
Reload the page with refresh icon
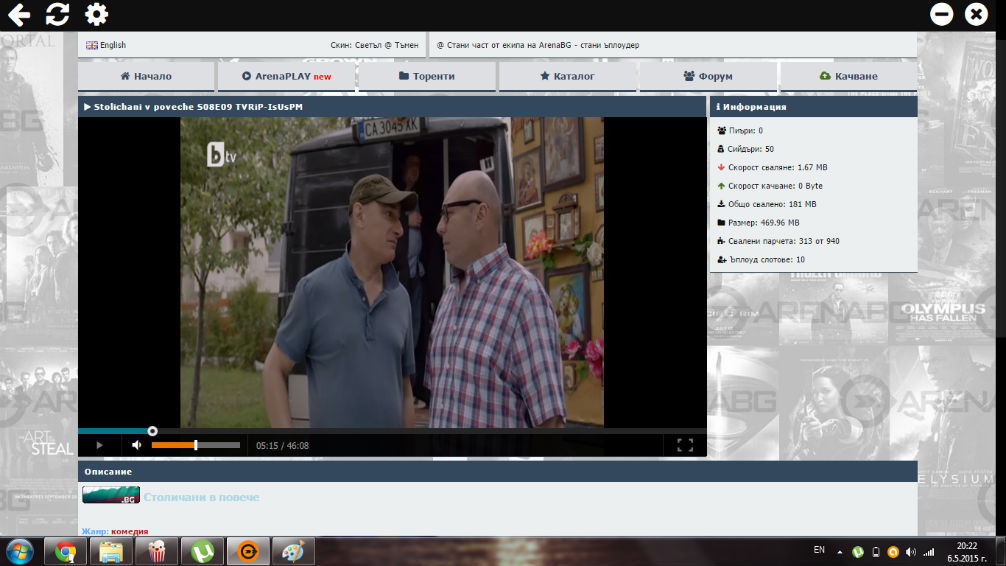[x=57, y=14]
